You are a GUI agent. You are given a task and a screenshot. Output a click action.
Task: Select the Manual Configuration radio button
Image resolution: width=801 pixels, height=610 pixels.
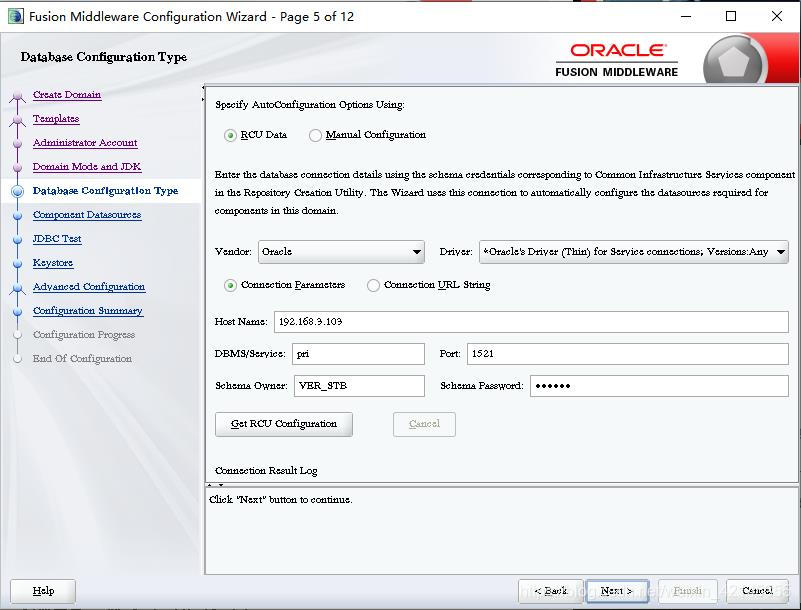(315, 135)
